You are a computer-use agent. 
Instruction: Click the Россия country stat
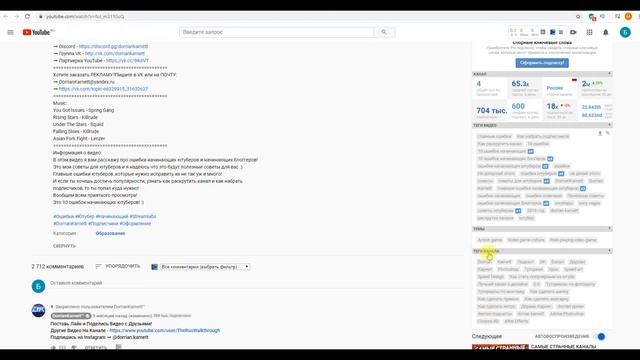[x=555, y=88]
